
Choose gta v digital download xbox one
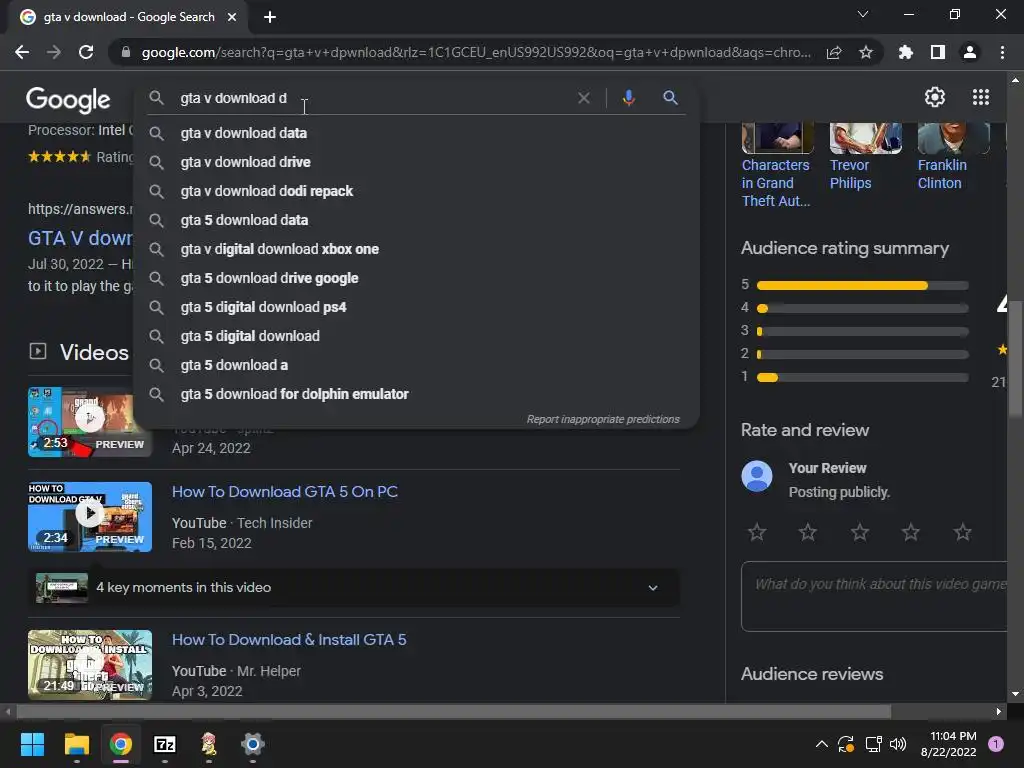point(415,249)
